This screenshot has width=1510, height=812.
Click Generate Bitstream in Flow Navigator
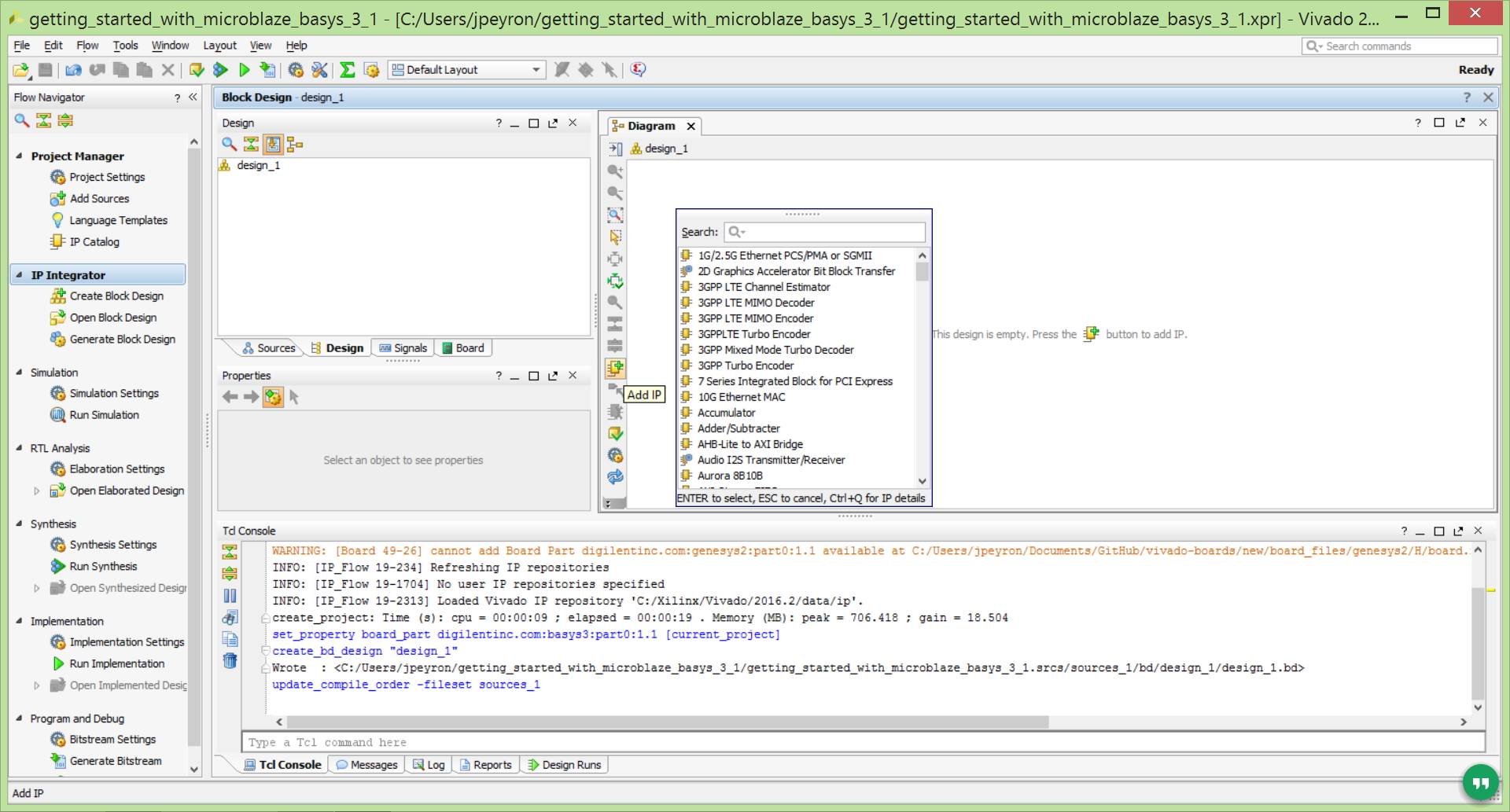115,761
